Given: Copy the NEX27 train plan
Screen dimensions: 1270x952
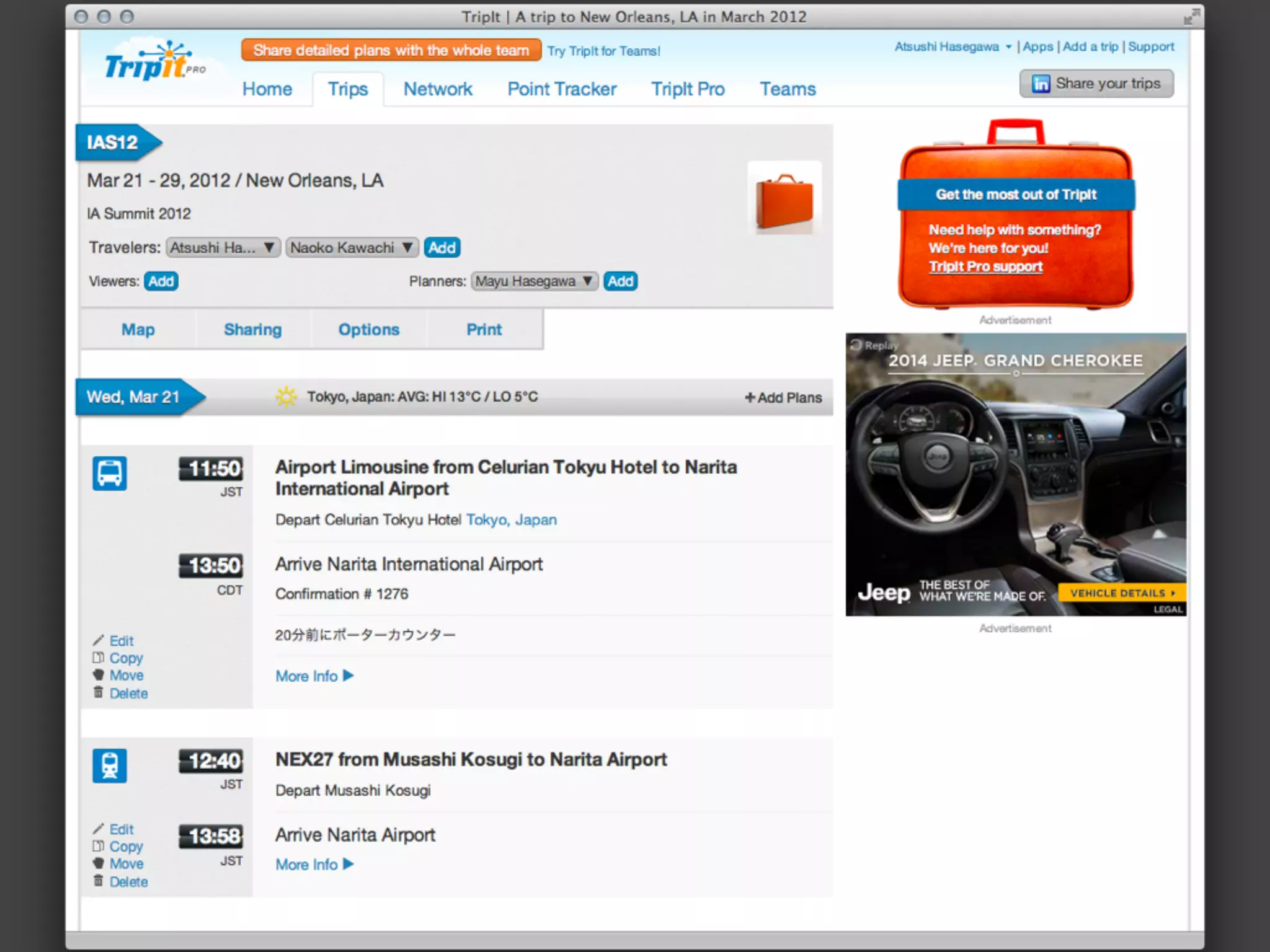Looking at the screenshot, I should pos(125,847).
